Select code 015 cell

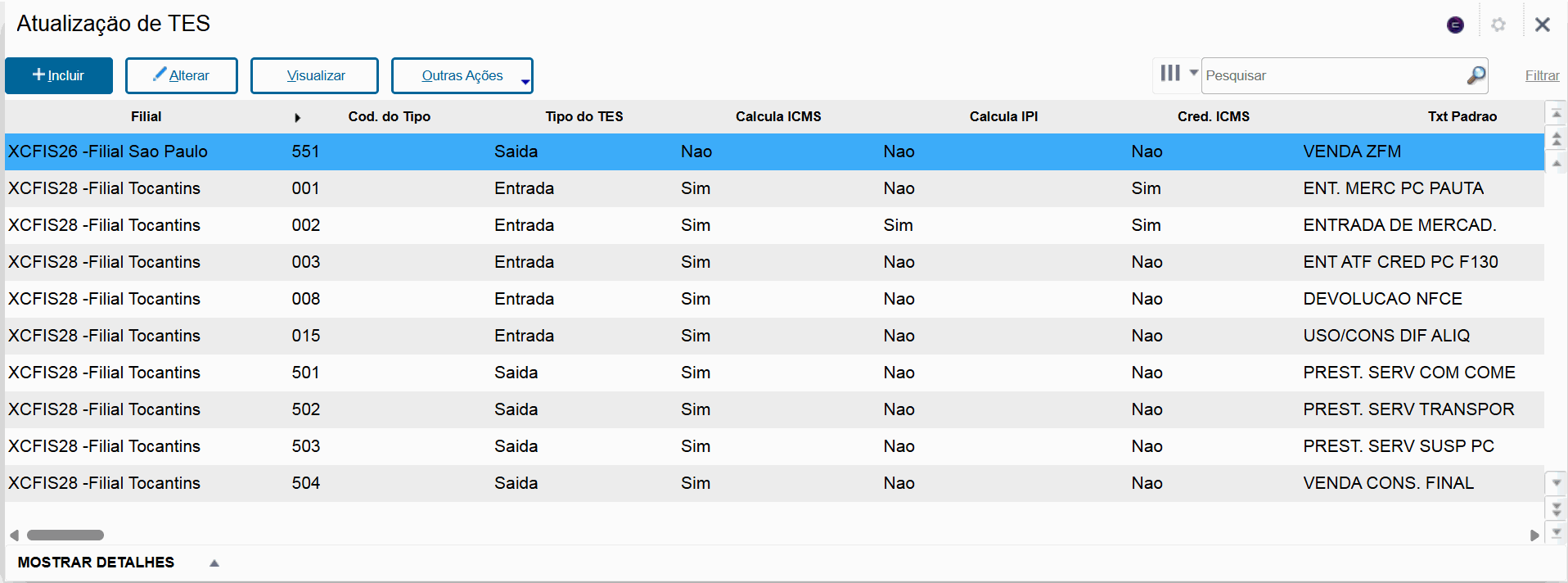pos(305,336)
